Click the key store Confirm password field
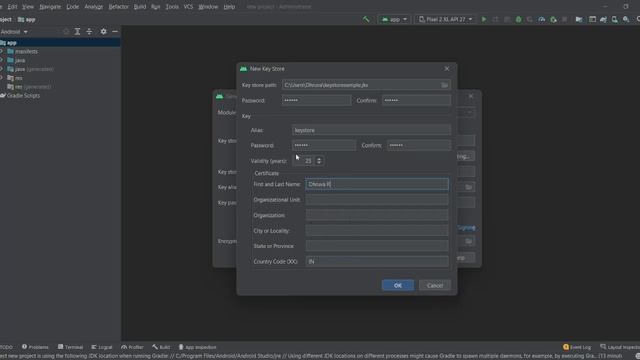 416,100
